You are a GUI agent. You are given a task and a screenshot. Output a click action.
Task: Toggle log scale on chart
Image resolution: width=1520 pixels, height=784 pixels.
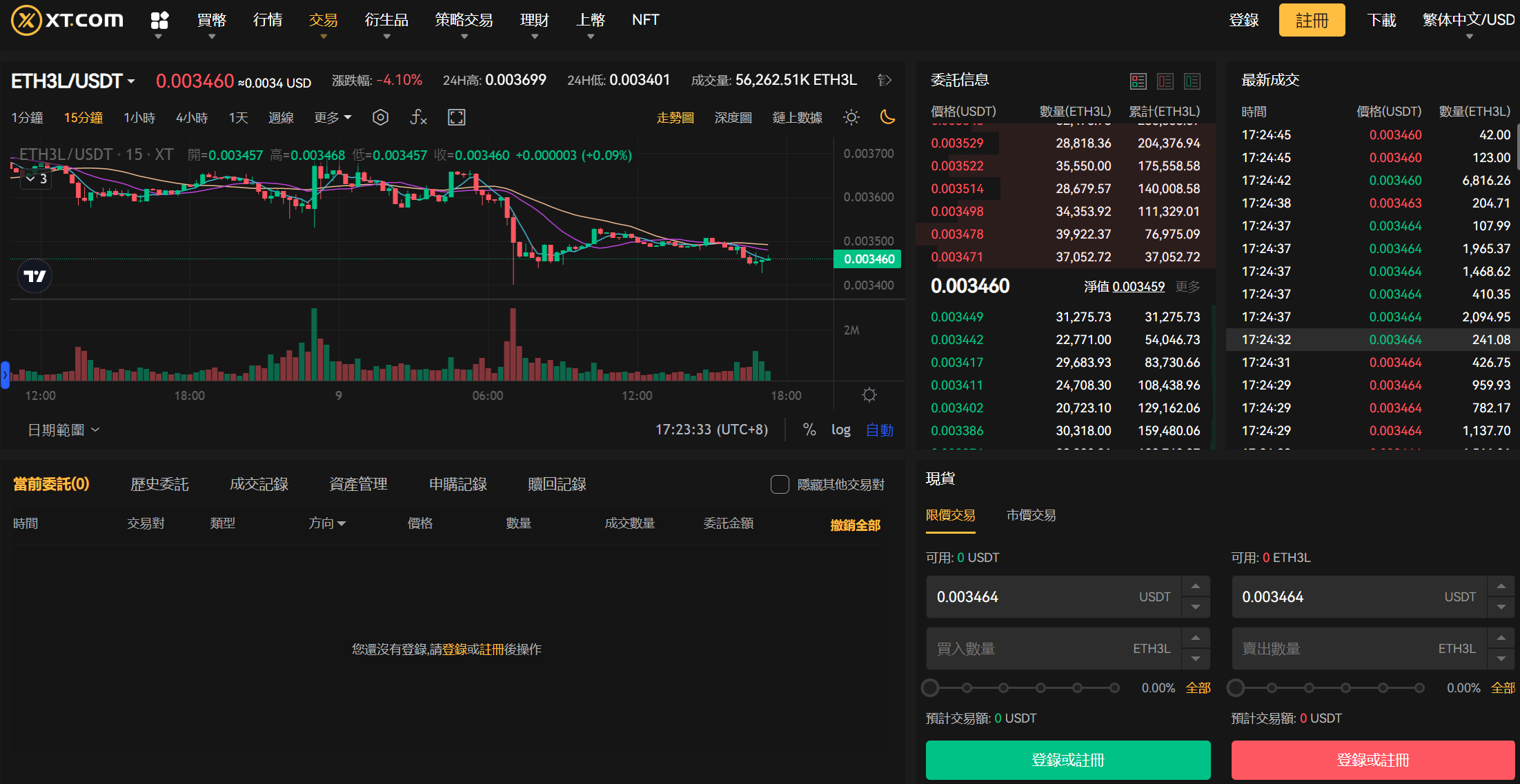click(840, 430)
